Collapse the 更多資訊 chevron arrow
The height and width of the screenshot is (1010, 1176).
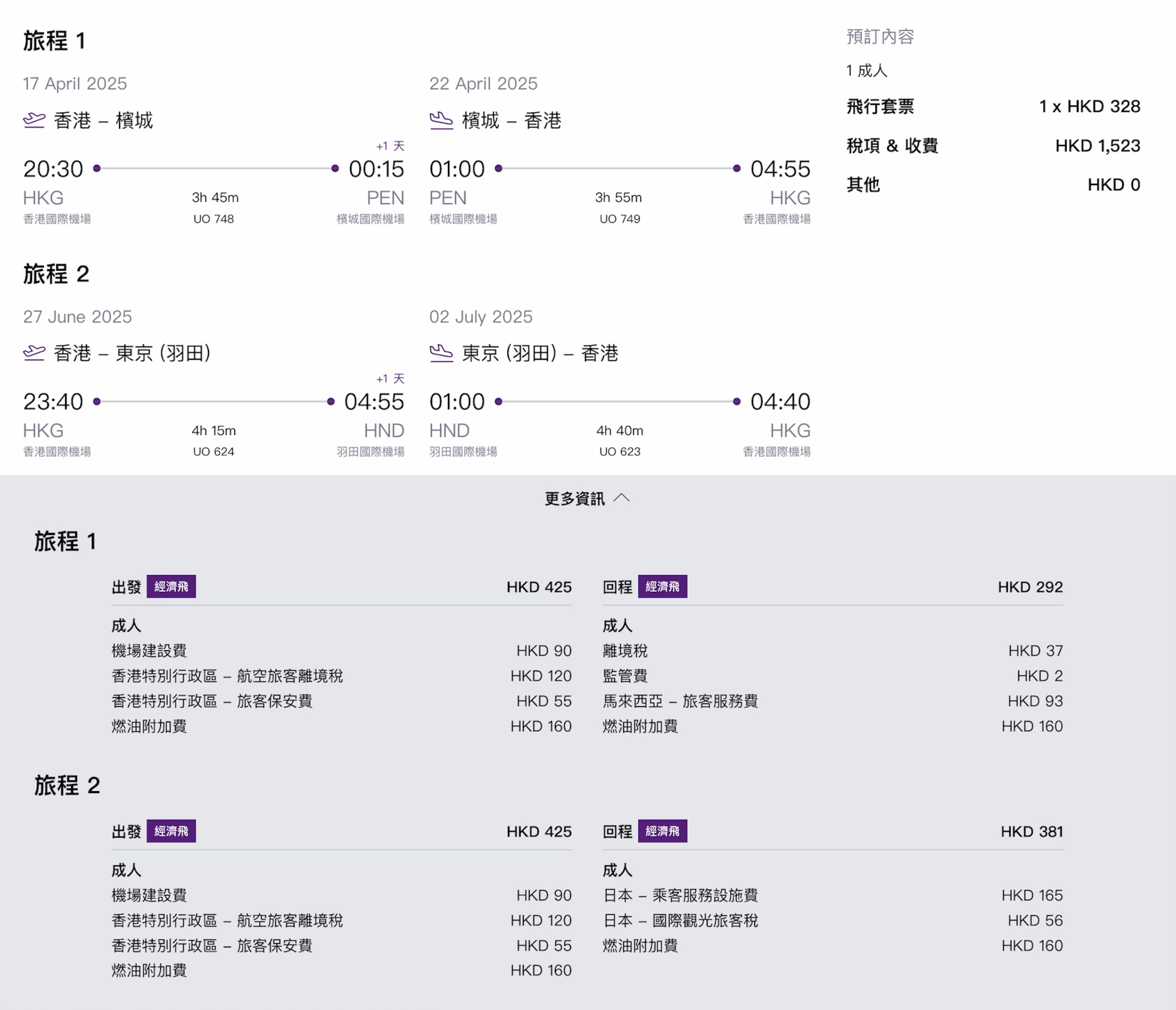622,498
